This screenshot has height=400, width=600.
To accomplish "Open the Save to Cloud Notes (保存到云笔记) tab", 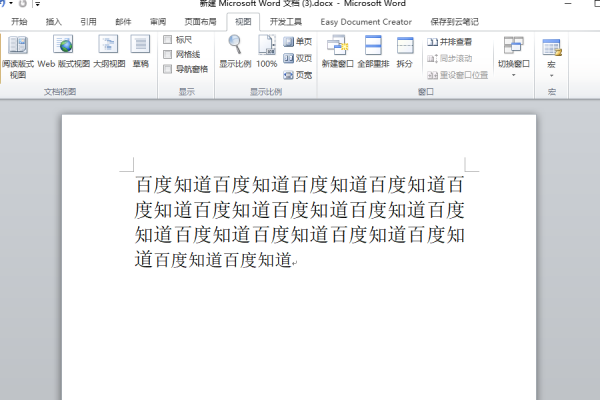I will point(454,22).
